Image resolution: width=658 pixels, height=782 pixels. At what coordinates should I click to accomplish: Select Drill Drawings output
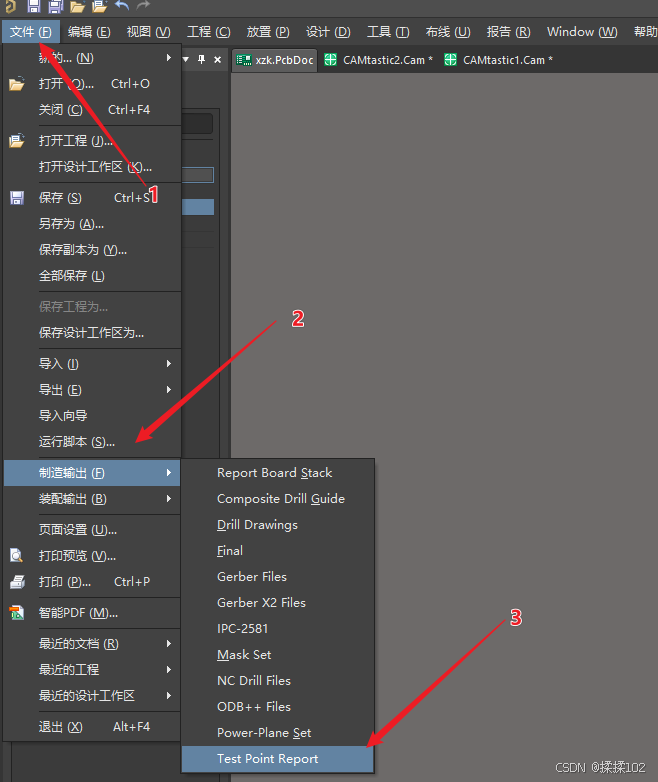pyautogui.click(x=277, y=525)
